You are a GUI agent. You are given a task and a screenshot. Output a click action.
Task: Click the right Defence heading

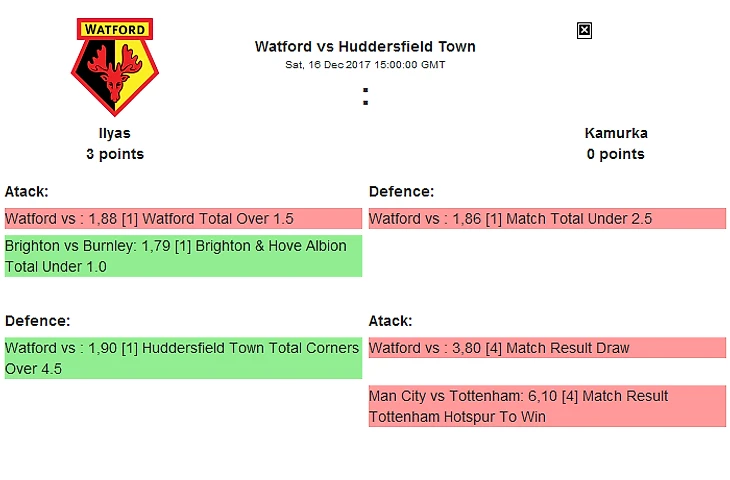[x=401, y=191]
